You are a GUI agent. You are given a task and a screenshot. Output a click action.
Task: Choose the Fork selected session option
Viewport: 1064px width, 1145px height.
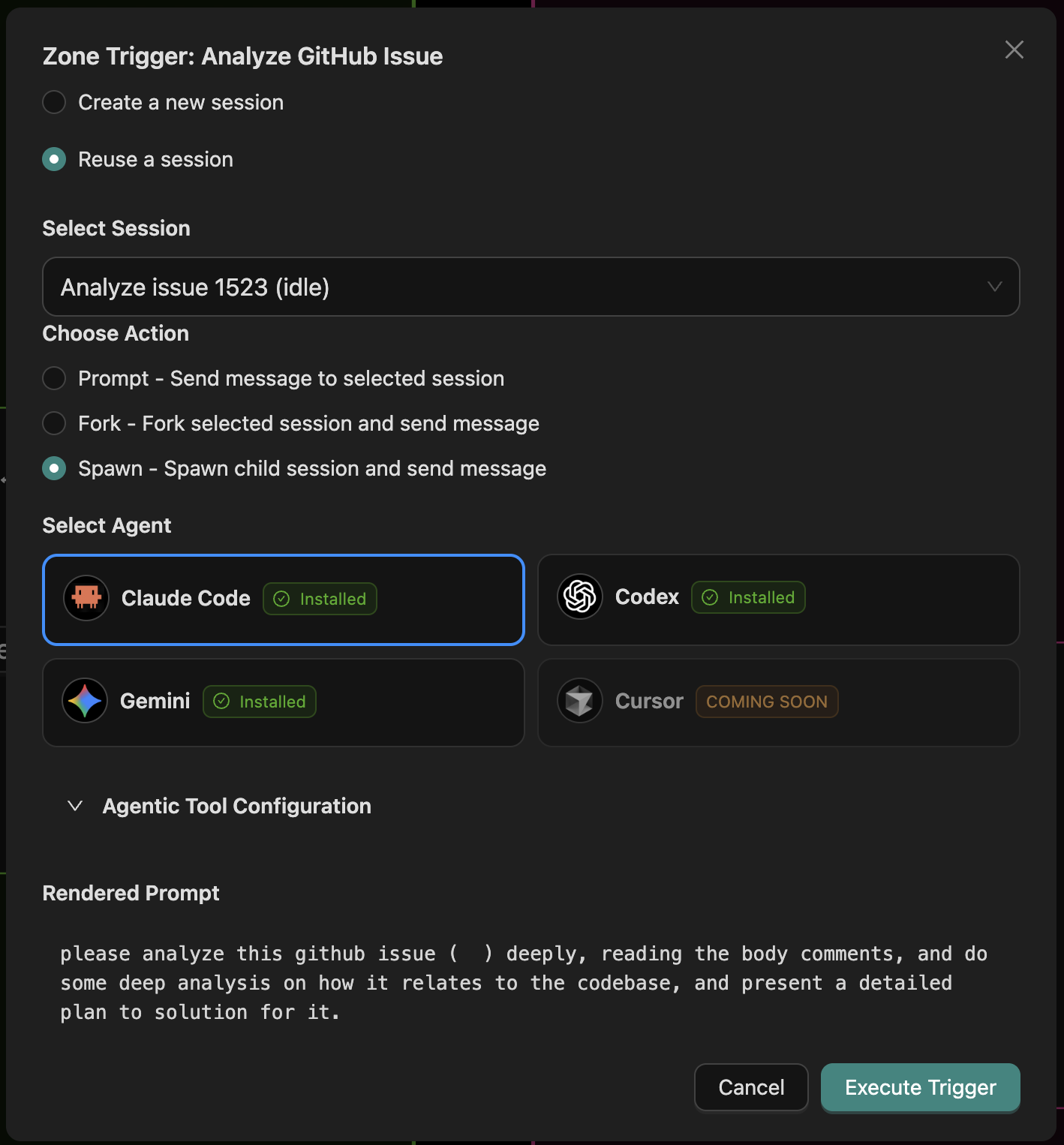click(x=54, y=423)
